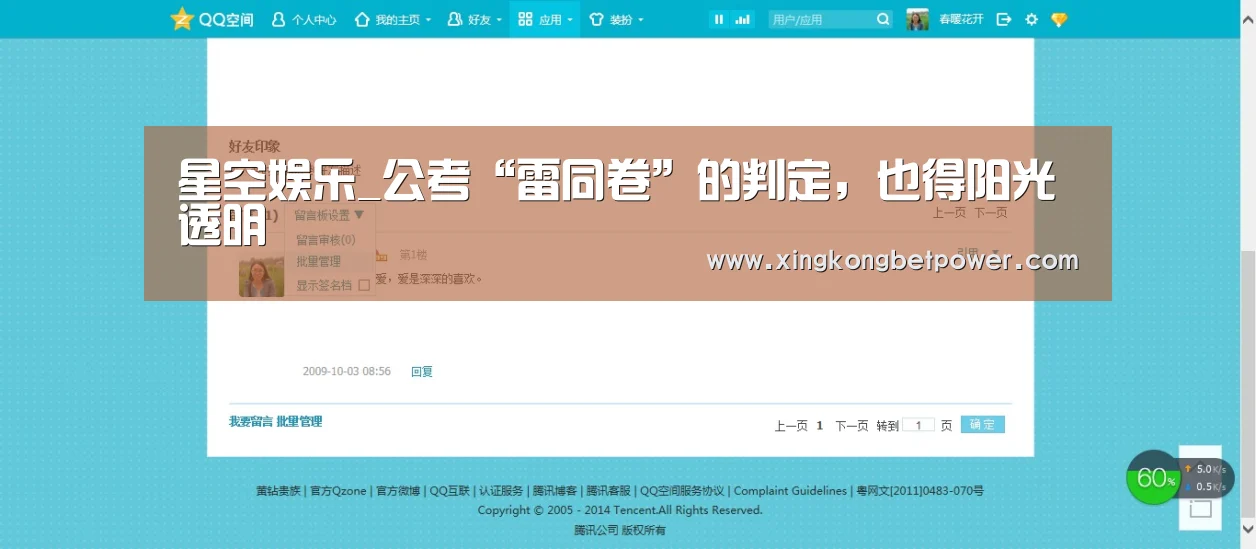Screen dimensions: 1256x549
Task: Expand the 装扮 menu
Action: [x=616, y=19]
